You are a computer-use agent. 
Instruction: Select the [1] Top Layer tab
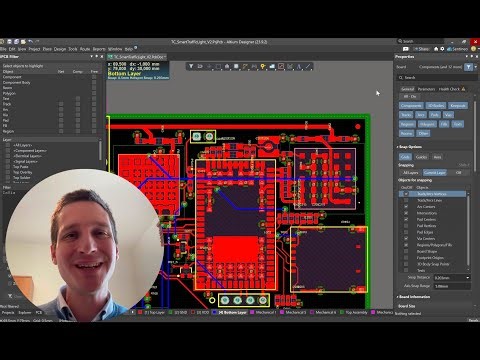[x=154, y=313]
